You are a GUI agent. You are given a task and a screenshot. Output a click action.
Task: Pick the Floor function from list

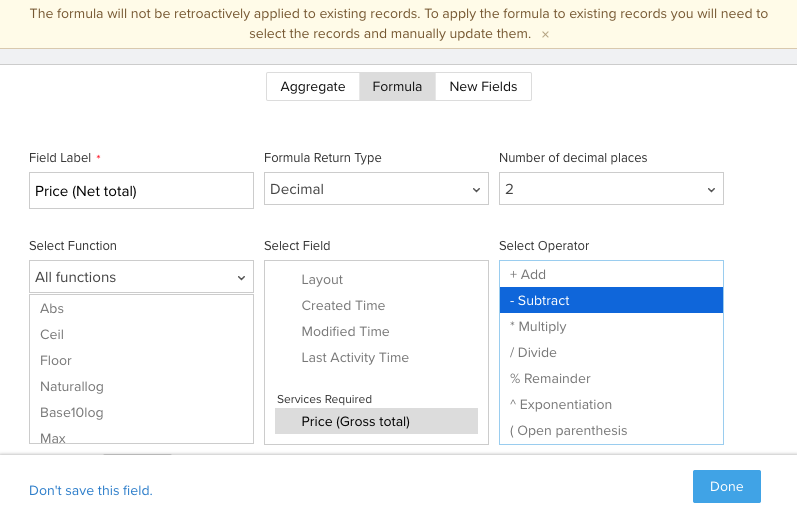tap(56, 361)
